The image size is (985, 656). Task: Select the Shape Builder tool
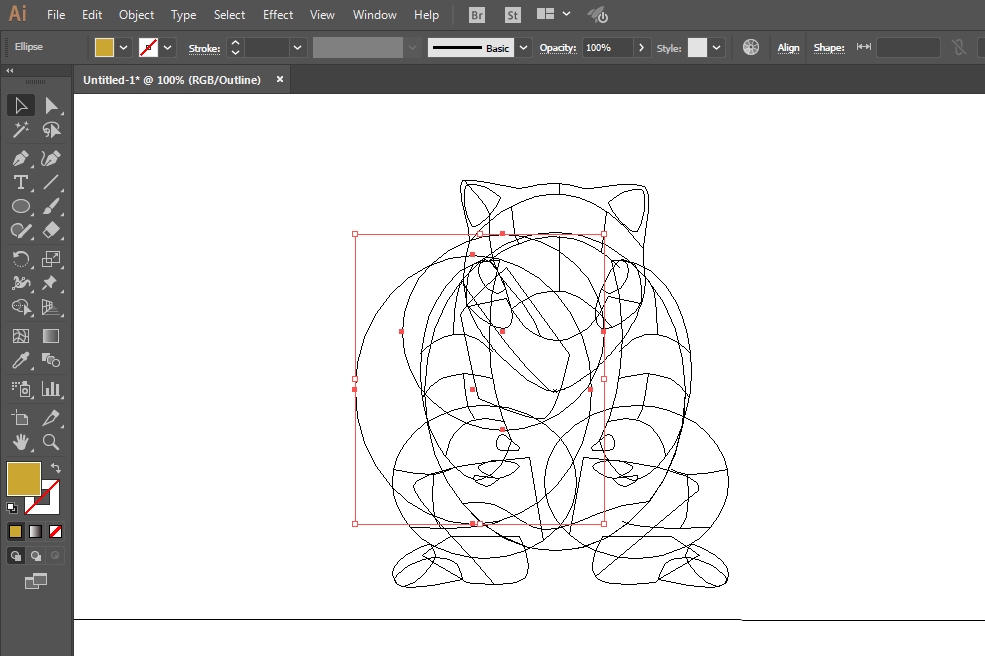[x=21, y=307]
